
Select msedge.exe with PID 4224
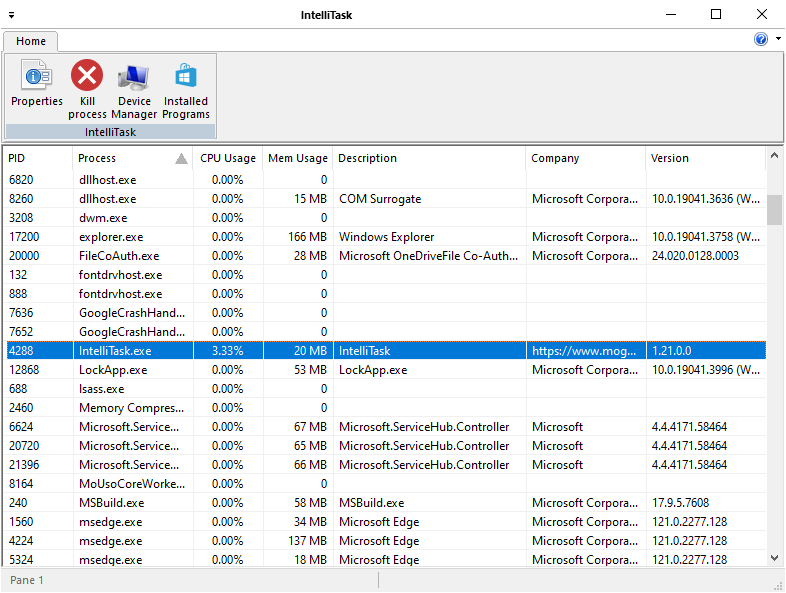pos(385,541)
